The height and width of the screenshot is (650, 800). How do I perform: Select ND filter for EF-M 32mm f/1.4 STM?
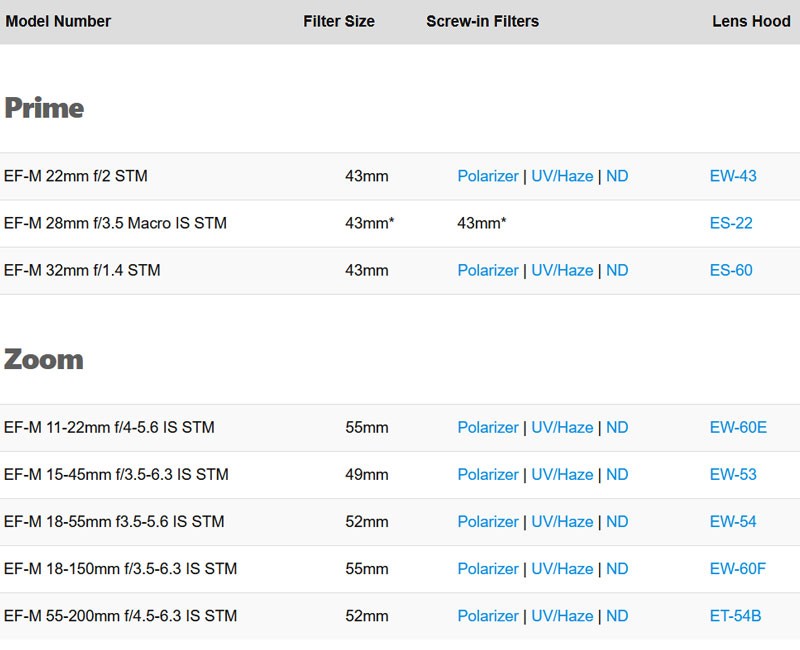point(617,270)
